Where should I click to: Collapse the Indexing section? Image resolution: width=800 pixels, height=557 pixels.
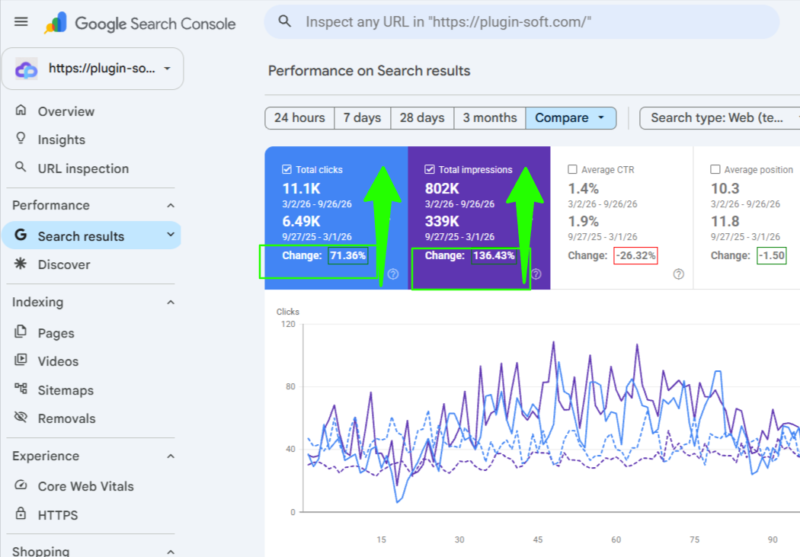point(170,302)
